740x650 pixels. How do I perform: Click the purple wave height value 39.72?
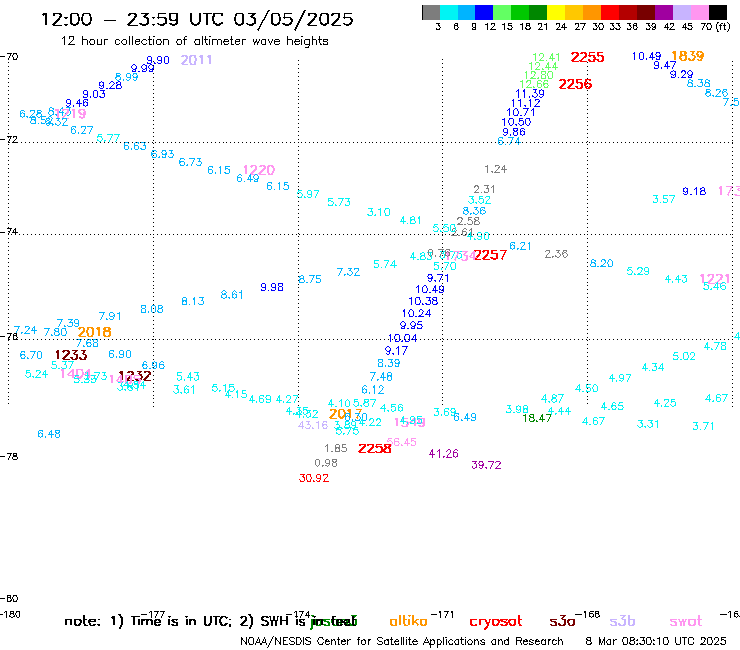pyautogui.click(x=486, y=465)
